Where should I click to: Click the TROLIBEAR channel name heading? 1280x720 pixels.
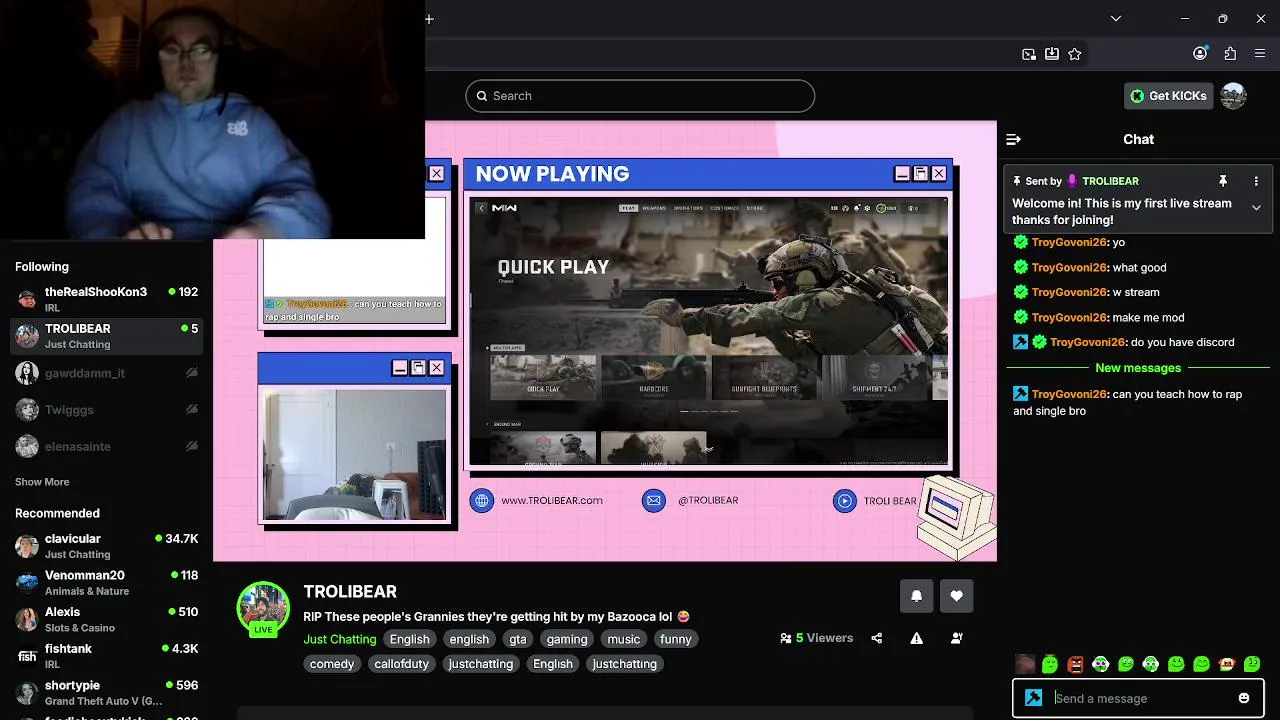pos(350,592)
